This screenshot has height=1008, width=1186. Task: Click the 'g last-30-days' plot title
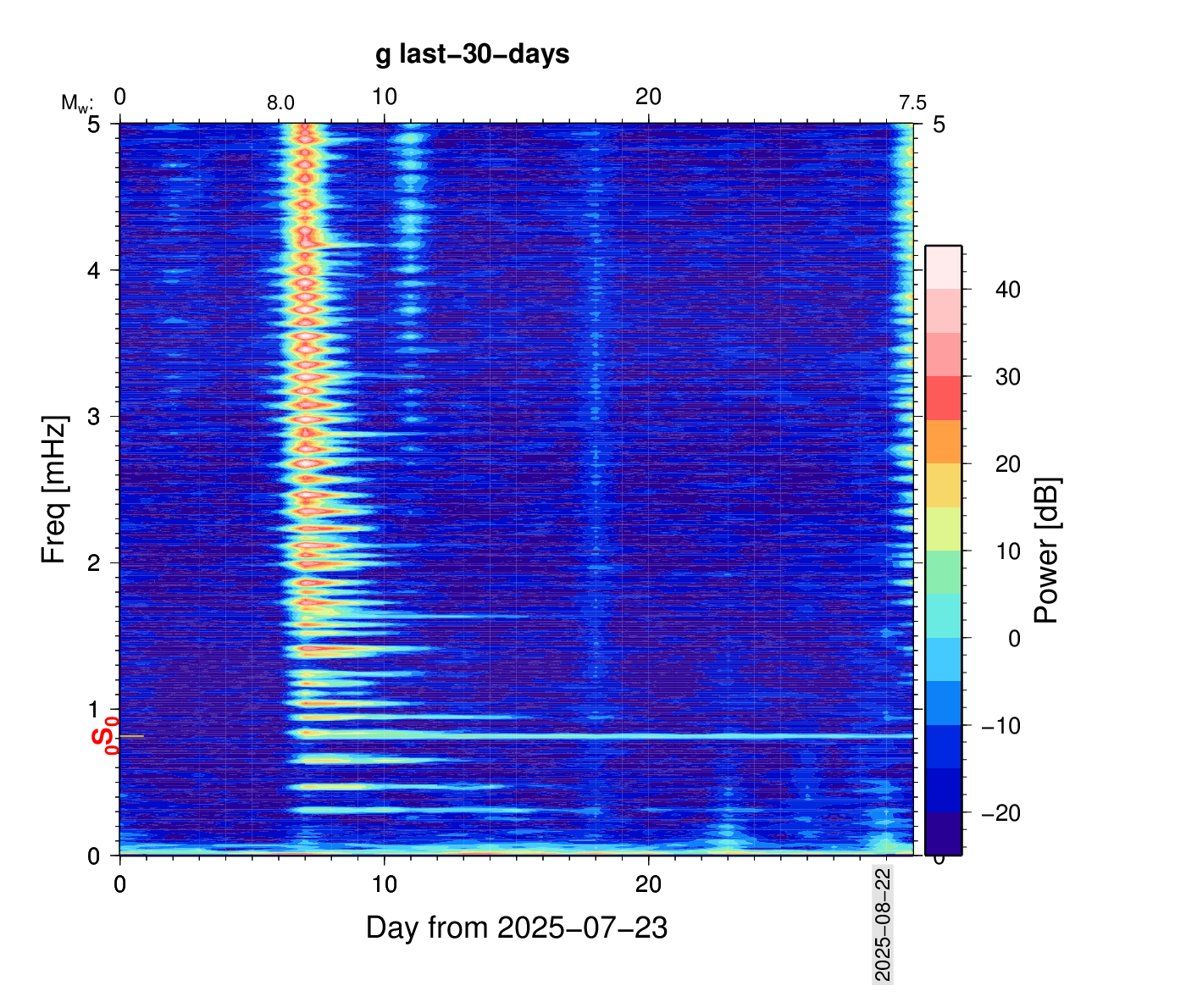pyautogui.click(x=473, y=55)
